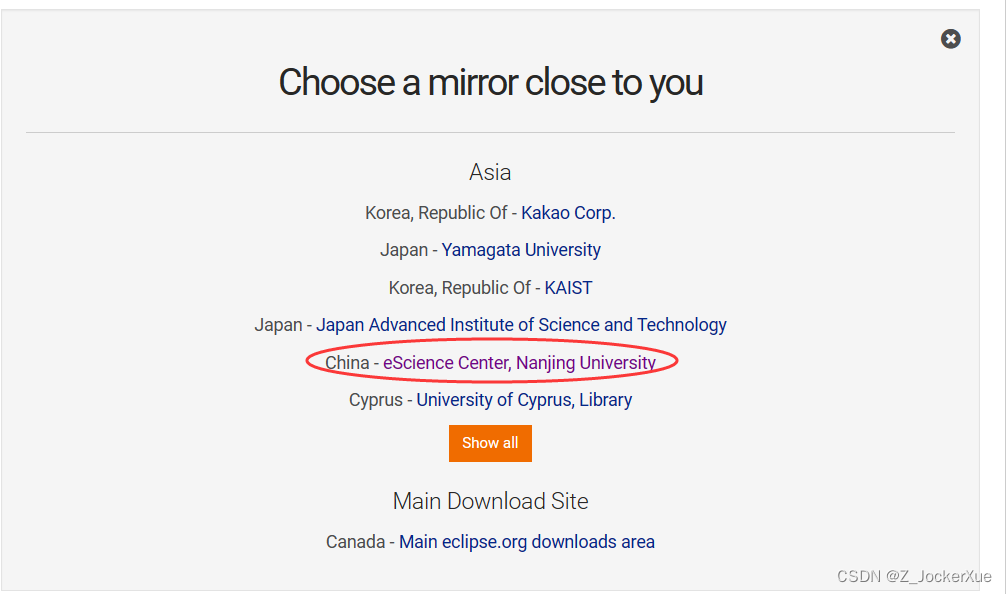Click the Japan label beside Yamagata University

click(x=405, y=250)
